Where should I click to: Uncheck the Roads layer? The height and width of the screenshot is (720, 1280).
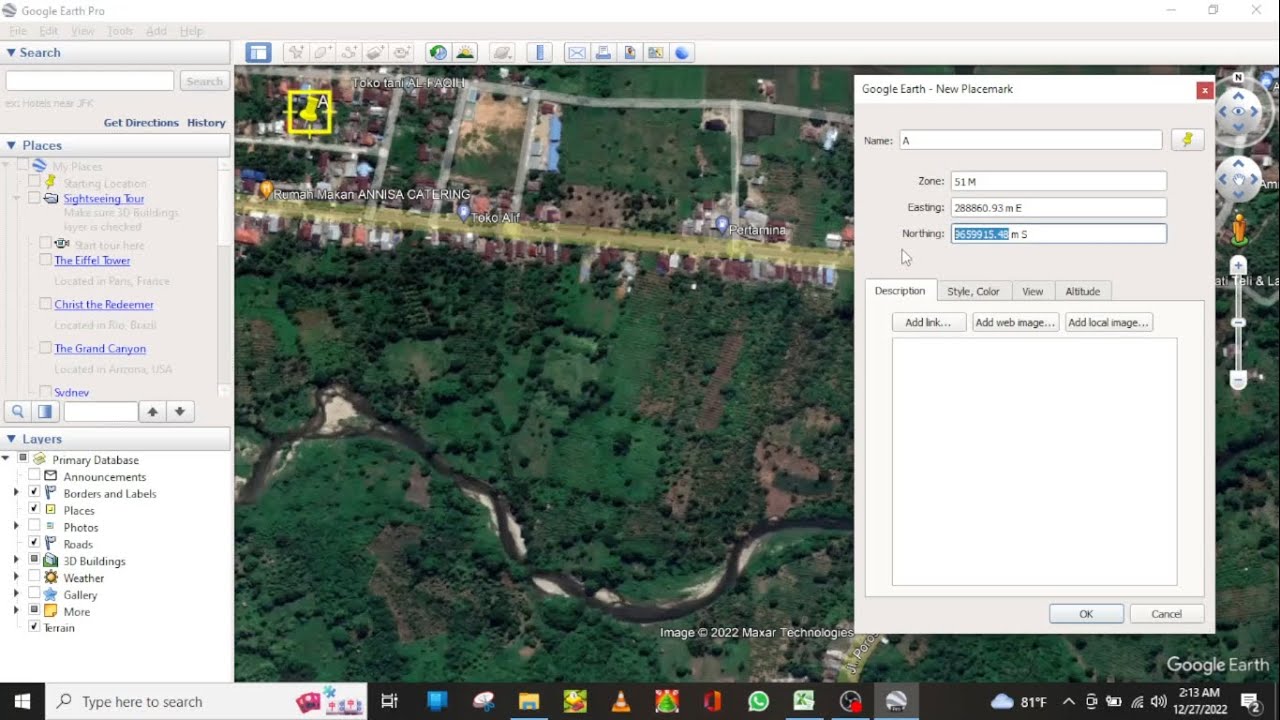coord(34,544)
